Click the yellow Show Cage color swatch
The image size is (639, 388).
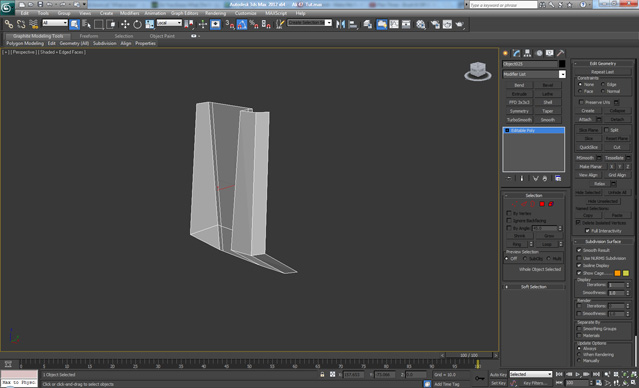point(626,273)
